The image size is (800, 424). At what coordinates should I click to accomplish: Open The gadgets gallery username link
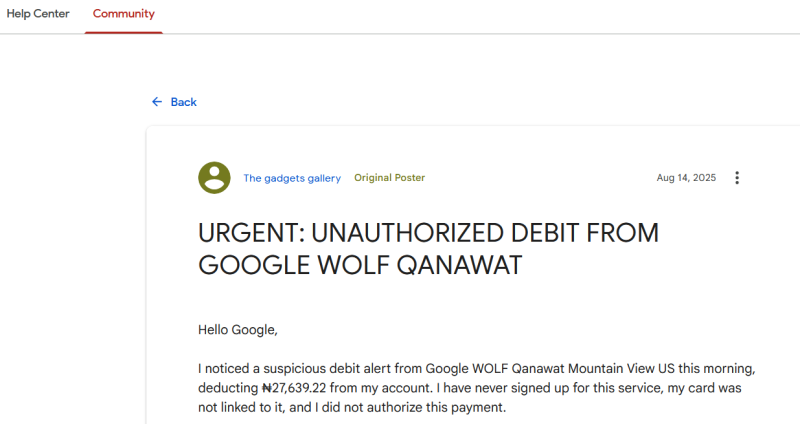point(292,178)
